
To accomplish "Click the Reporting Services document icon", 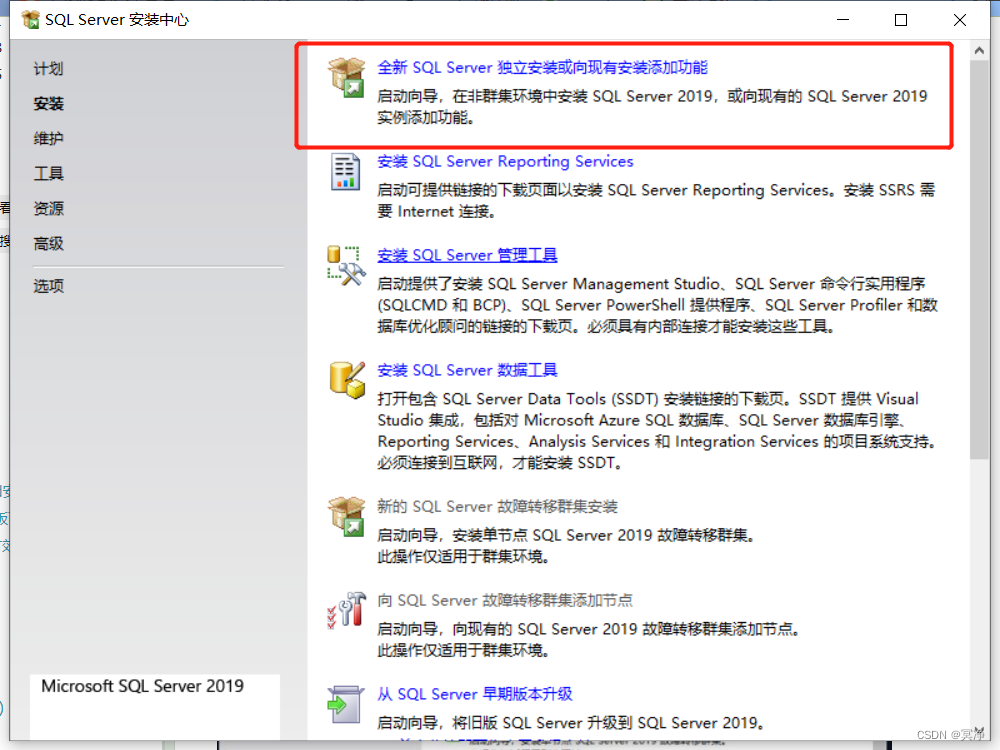I will pos(345,172).
